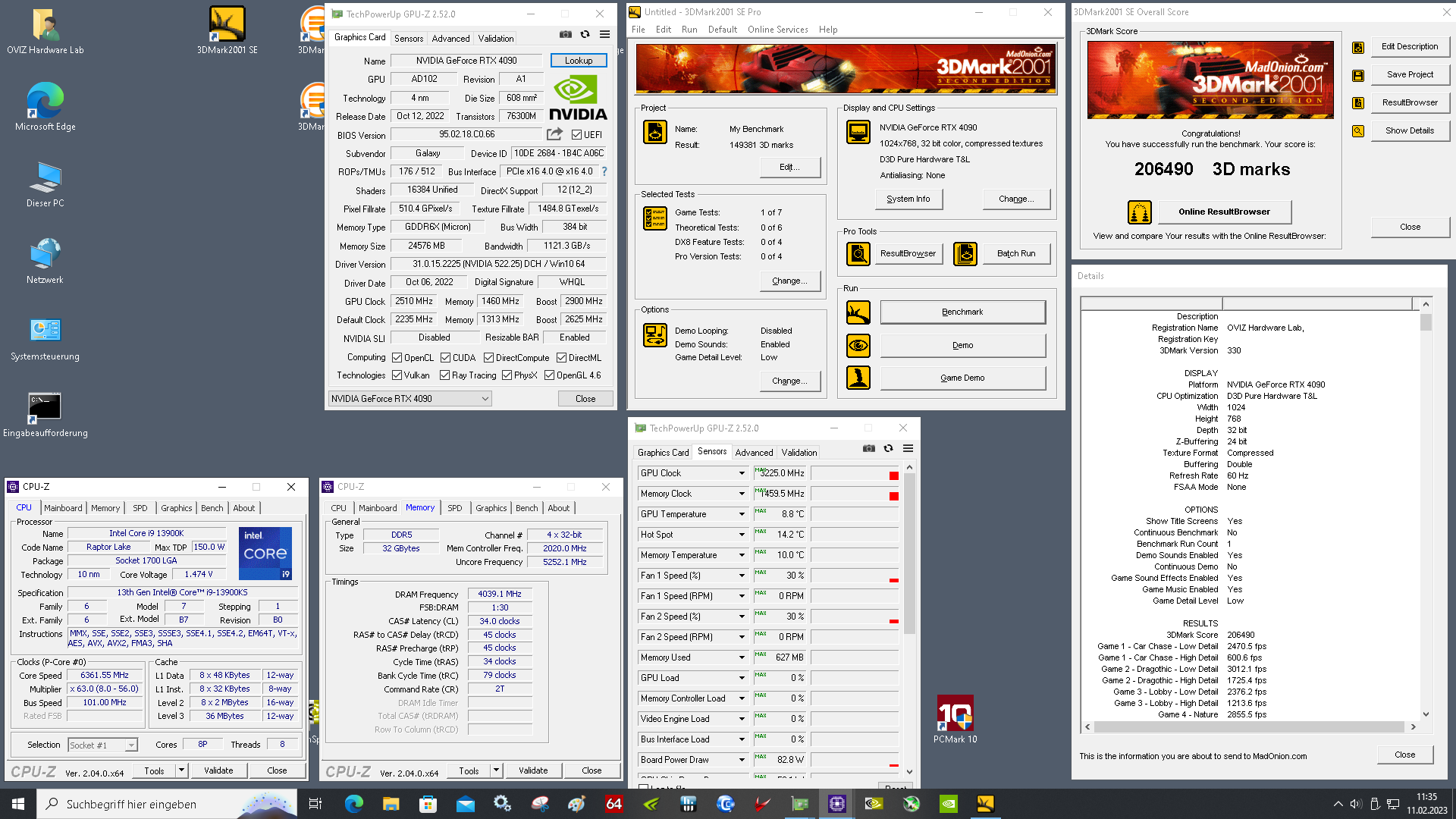This screenshot has height=819, width=1456.
Task: Toggle PhysX checkbox
Action: click(x=507, y=375)
